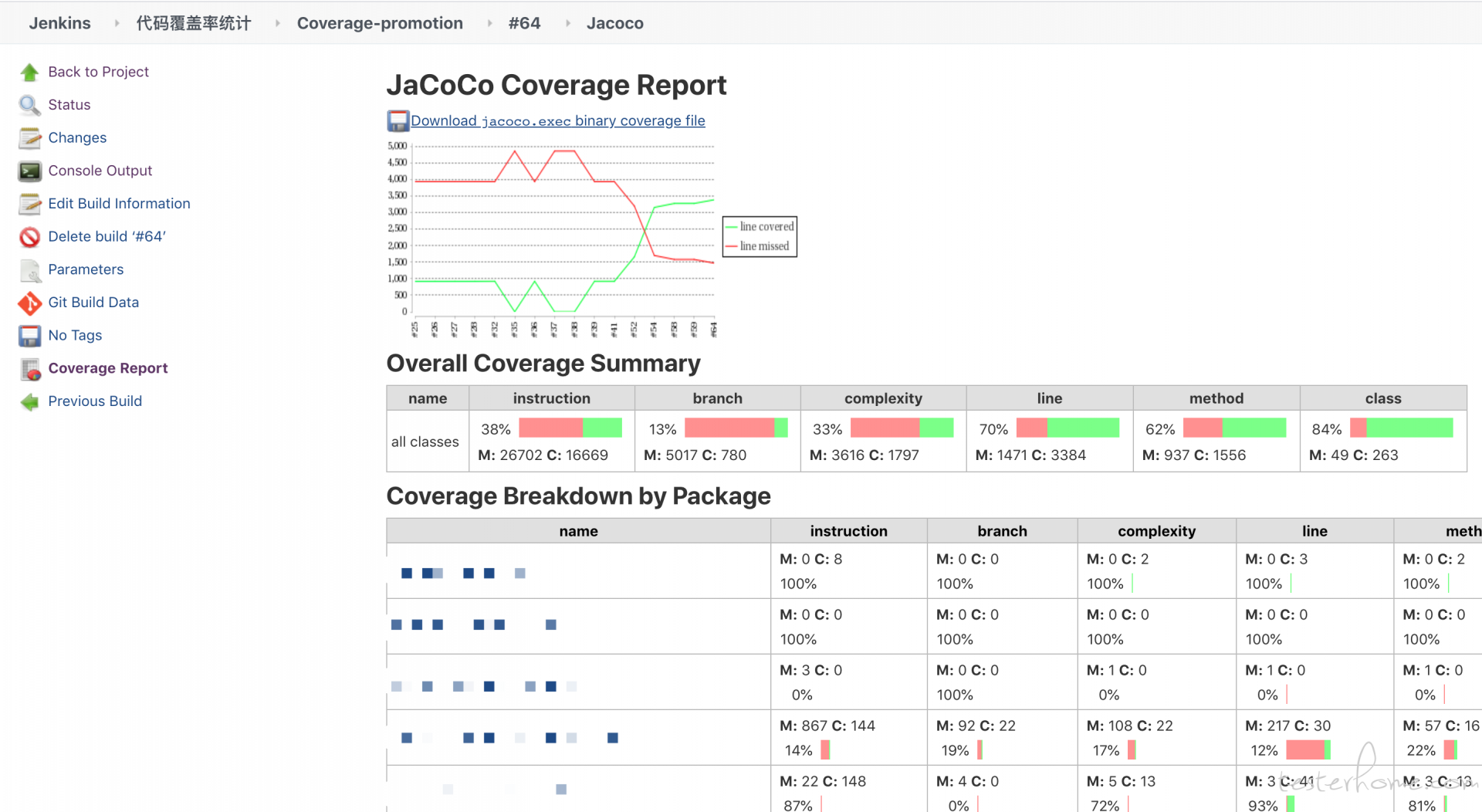The image size is (1482, 812).
Task: Open the No Tags link
Action: point(75,336)
